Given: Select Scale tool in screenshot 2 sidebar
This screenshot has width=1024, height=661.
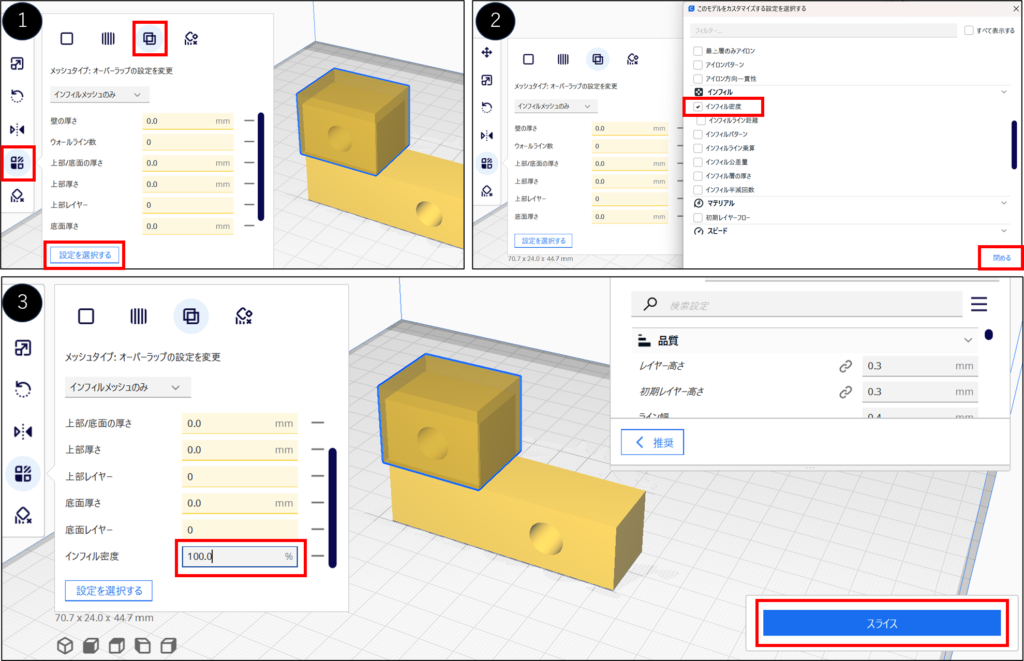Looking at the screenshot, I should click(487, 80).
